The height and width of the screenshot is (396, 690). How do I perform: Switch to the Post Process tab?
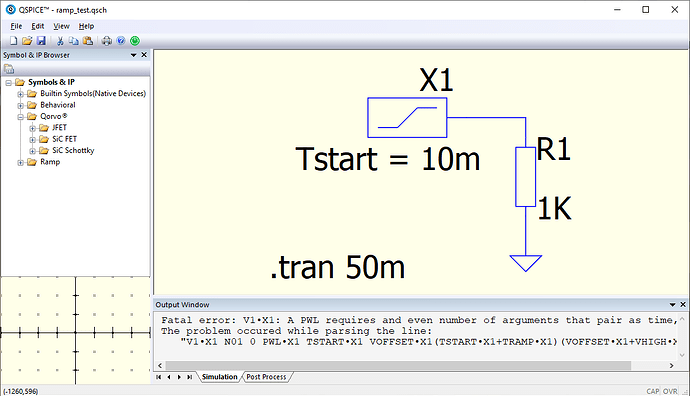click(266, 377)
